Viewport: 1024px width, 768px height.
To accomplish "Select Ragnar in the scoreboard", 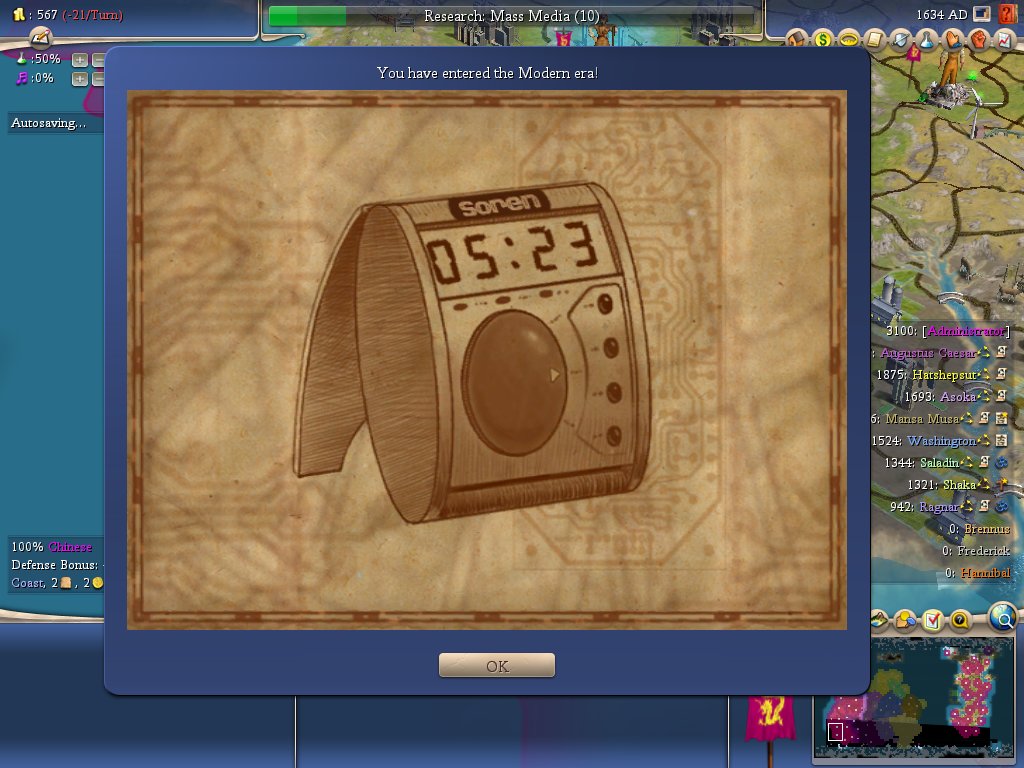I will (x=938, y=507).
